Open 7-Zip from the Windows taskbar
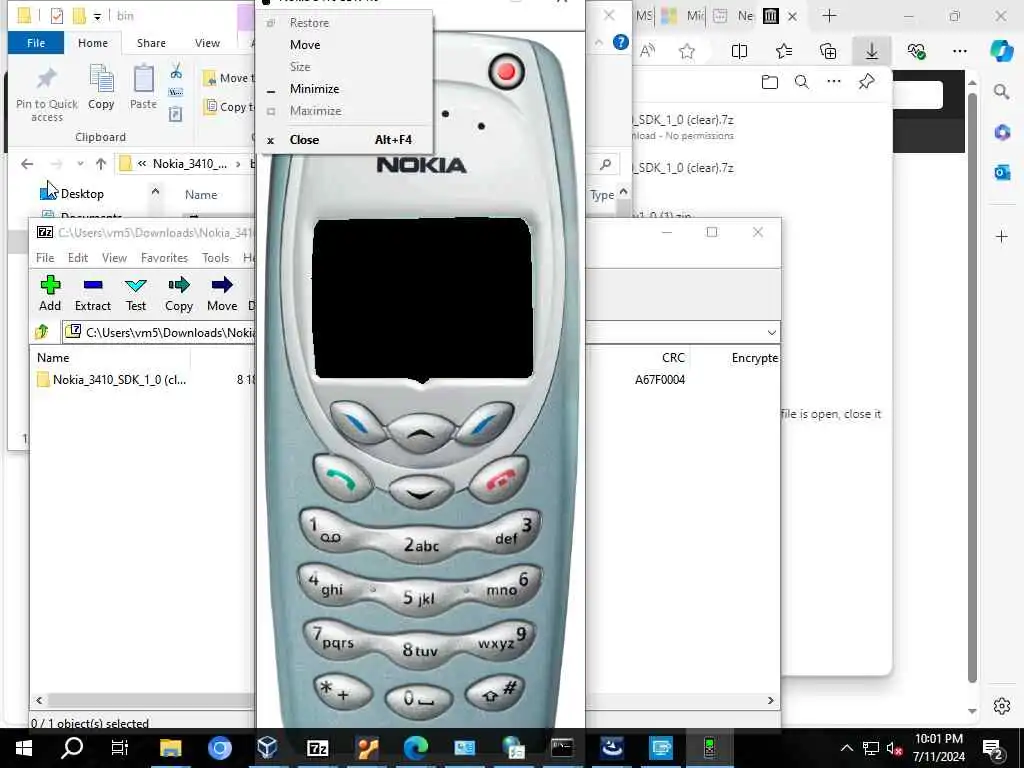The width and height of the screenshot is (1024, 768). pos(317,748)
